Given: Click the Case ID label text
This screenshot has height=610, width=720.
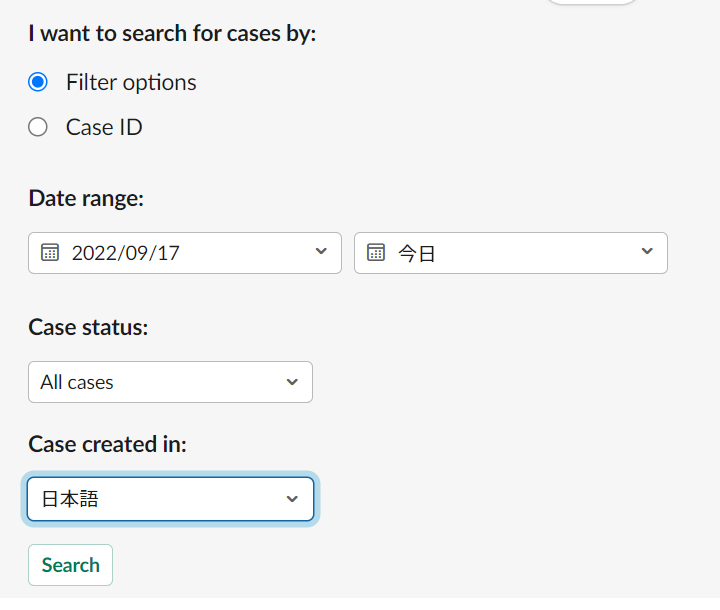Looking at the screenshot, I should click(x=104, y=127).
